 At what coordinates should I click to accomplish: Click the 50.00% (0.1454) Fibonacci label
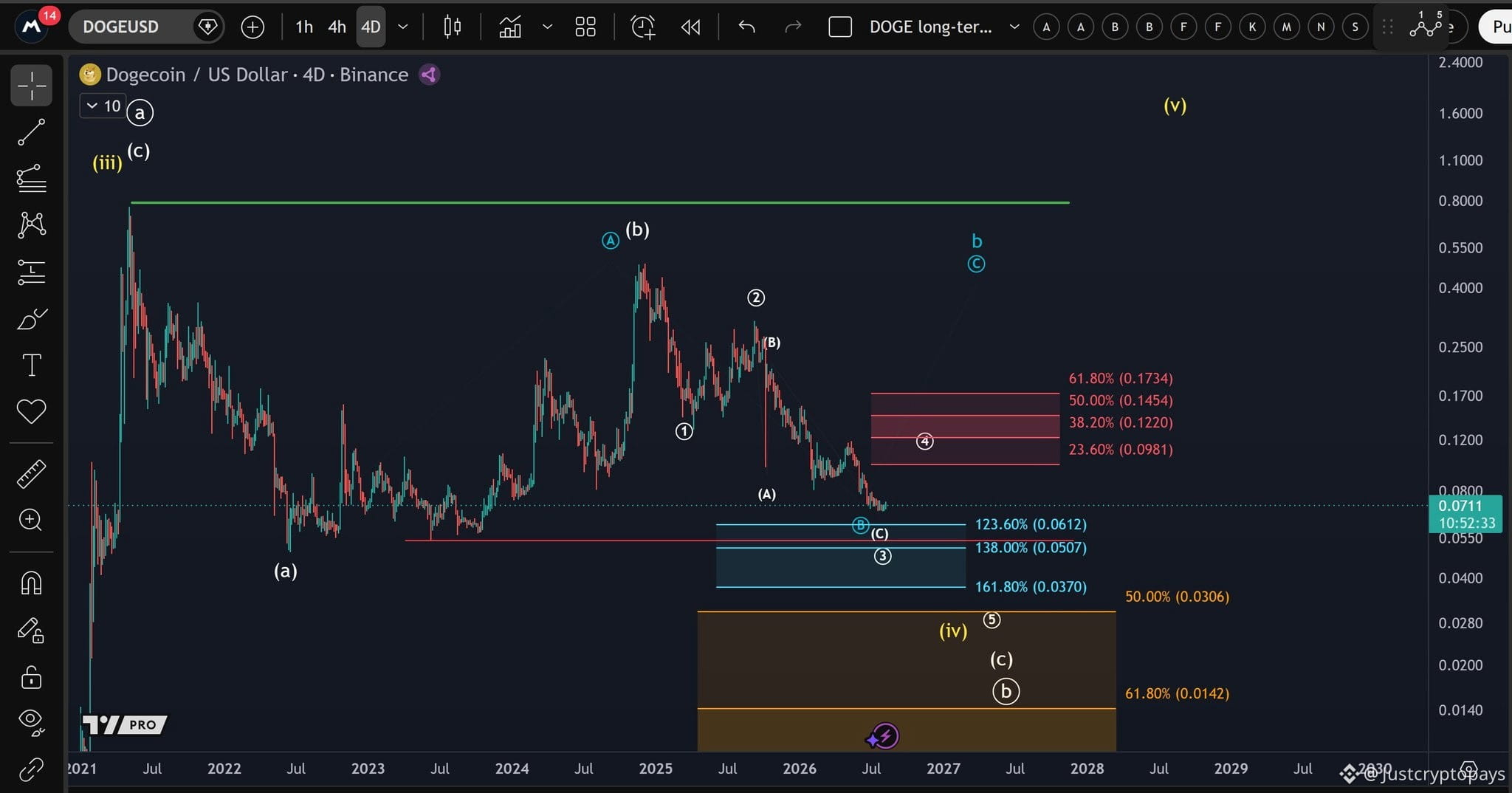tap(1121, 400)
